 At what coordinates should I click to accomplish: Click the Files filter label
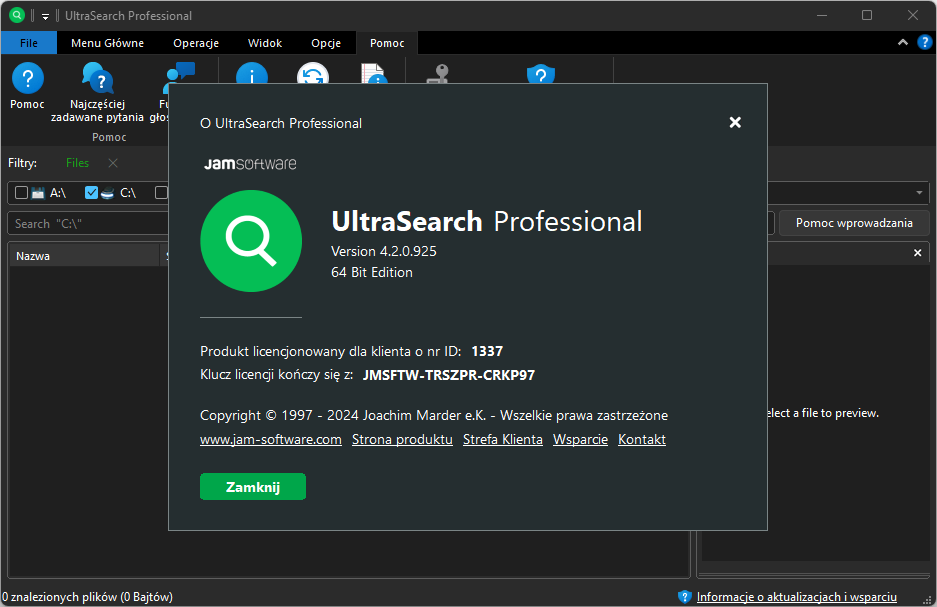coord(77,163)
